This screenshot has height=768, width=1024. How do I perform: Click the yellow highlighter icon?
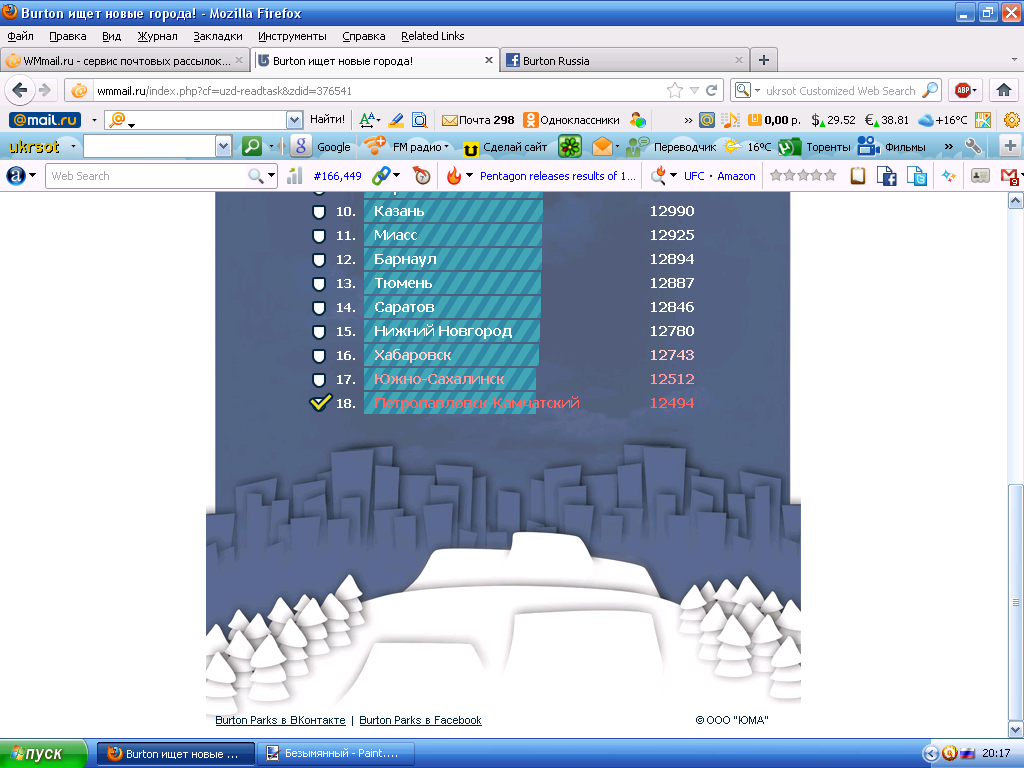pyautogui.click(x=396, y=120)
